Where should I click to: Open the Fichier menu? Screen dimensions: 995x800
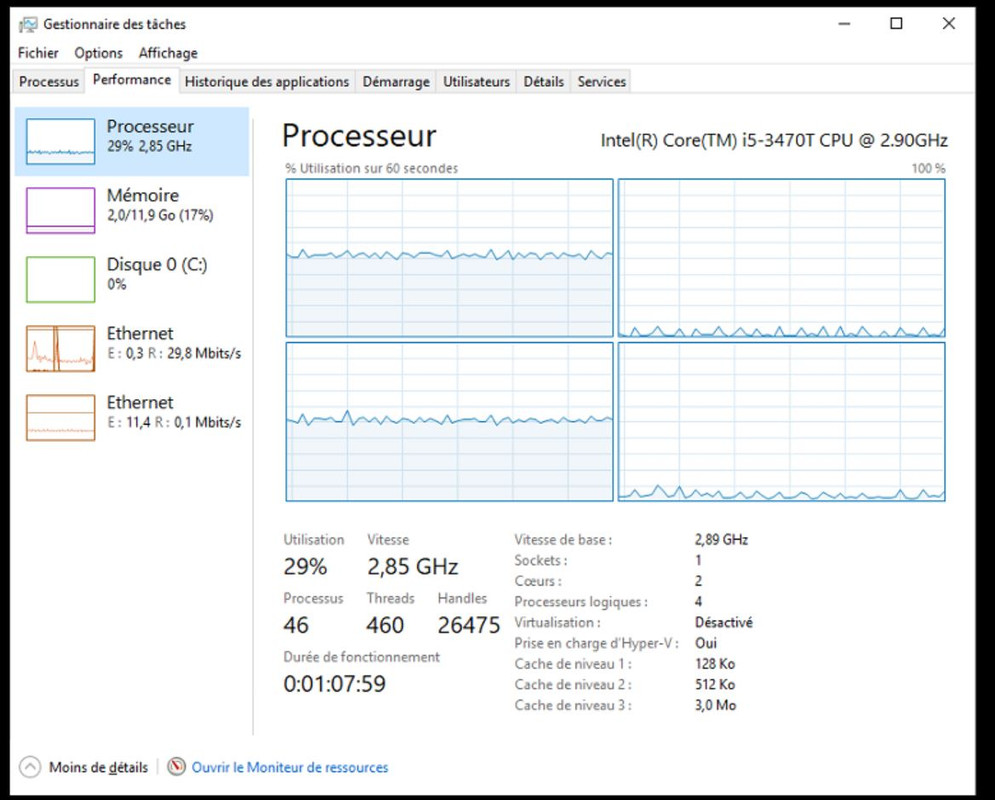coord(38,53)
